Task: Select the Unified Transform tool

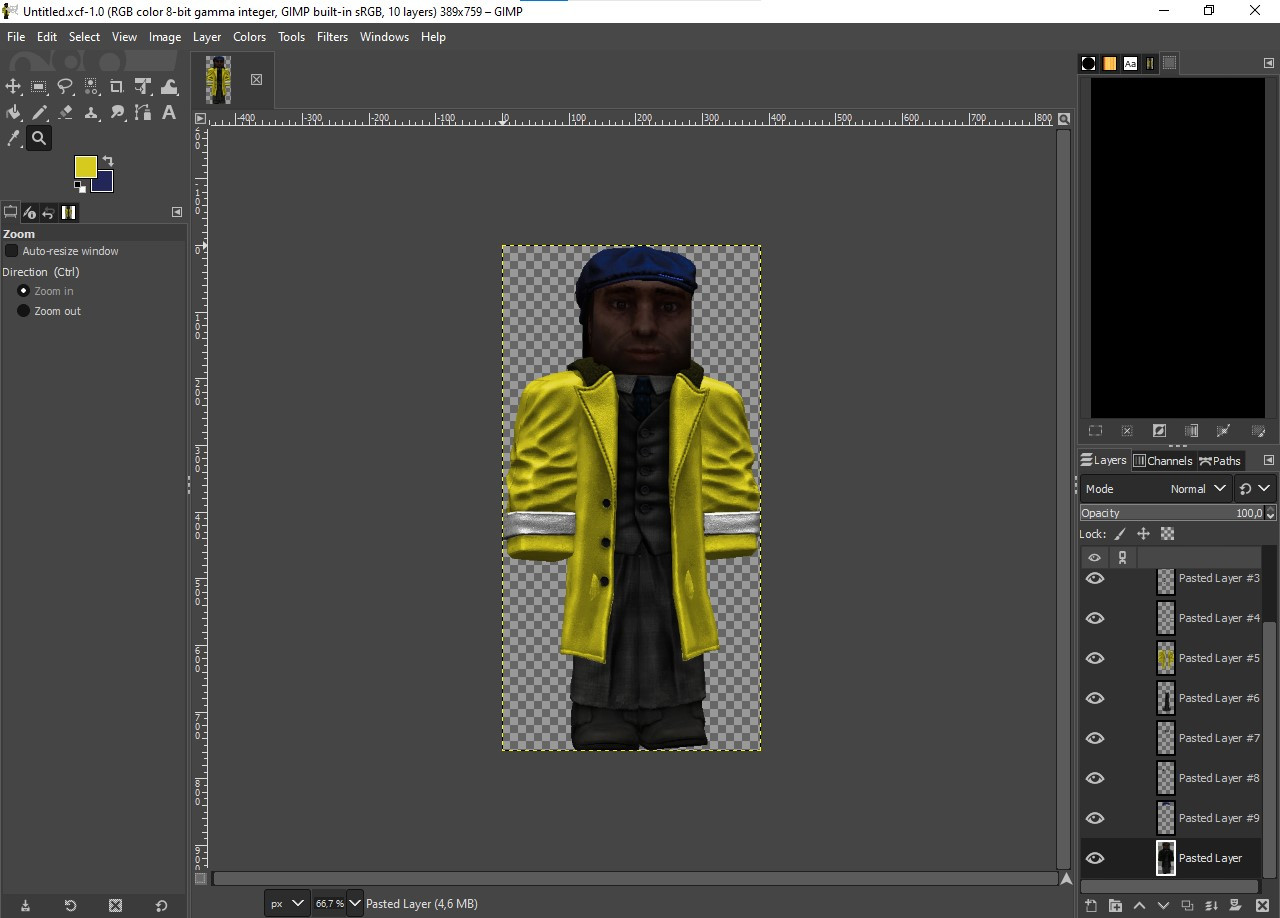Action: point(143,87)
